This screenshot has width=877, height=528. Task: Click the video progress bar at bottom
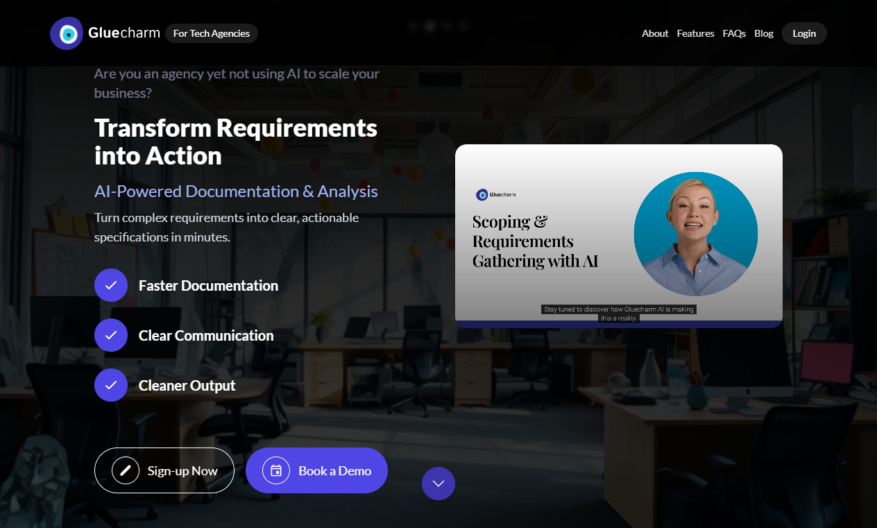coord(619,324)
